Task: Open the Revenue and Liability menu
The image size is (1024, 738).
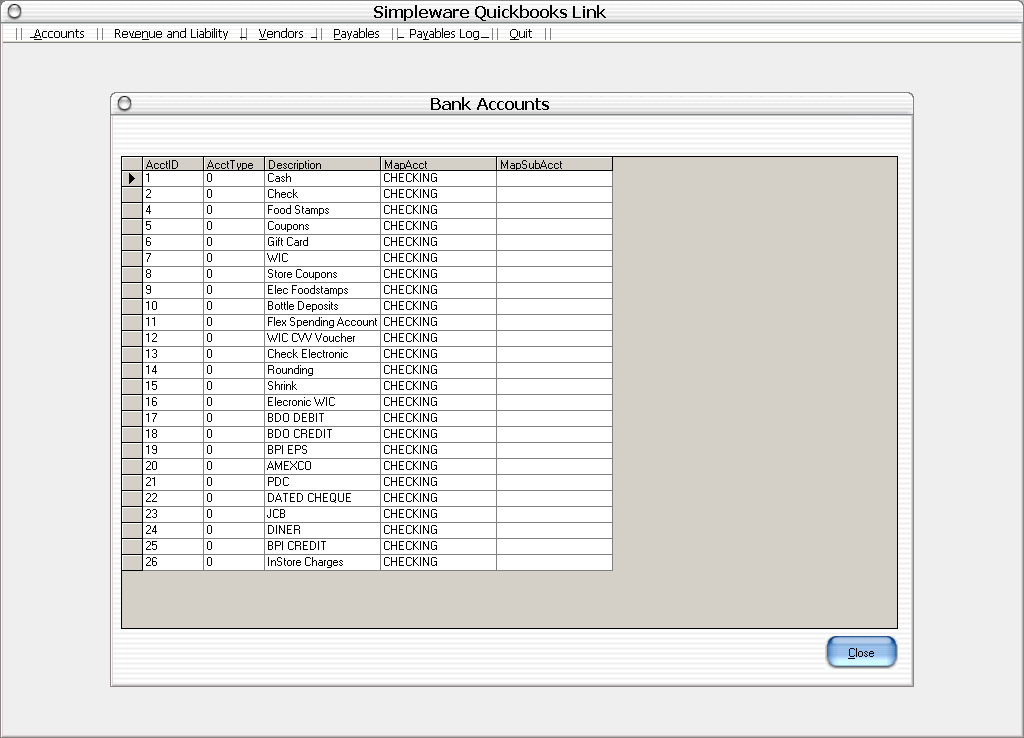Action: [171, 34]
